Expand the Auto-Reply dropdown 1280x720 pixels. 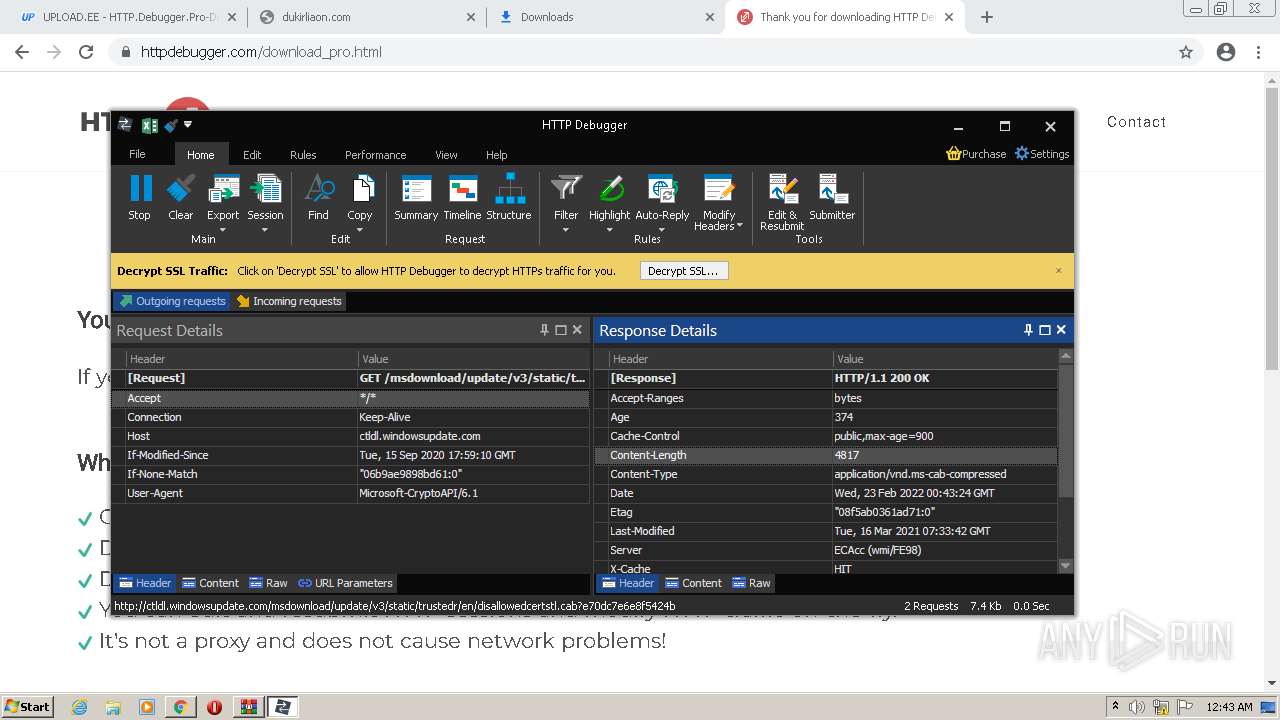tap(662, 229)
